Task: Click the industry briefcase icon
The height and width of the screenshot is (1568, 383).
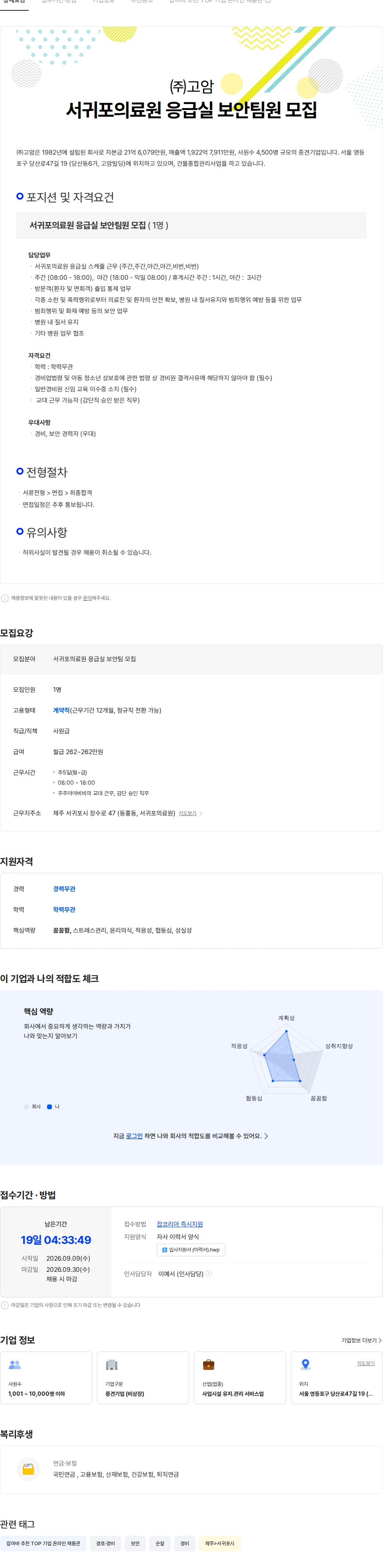Action: point(208,1365)
